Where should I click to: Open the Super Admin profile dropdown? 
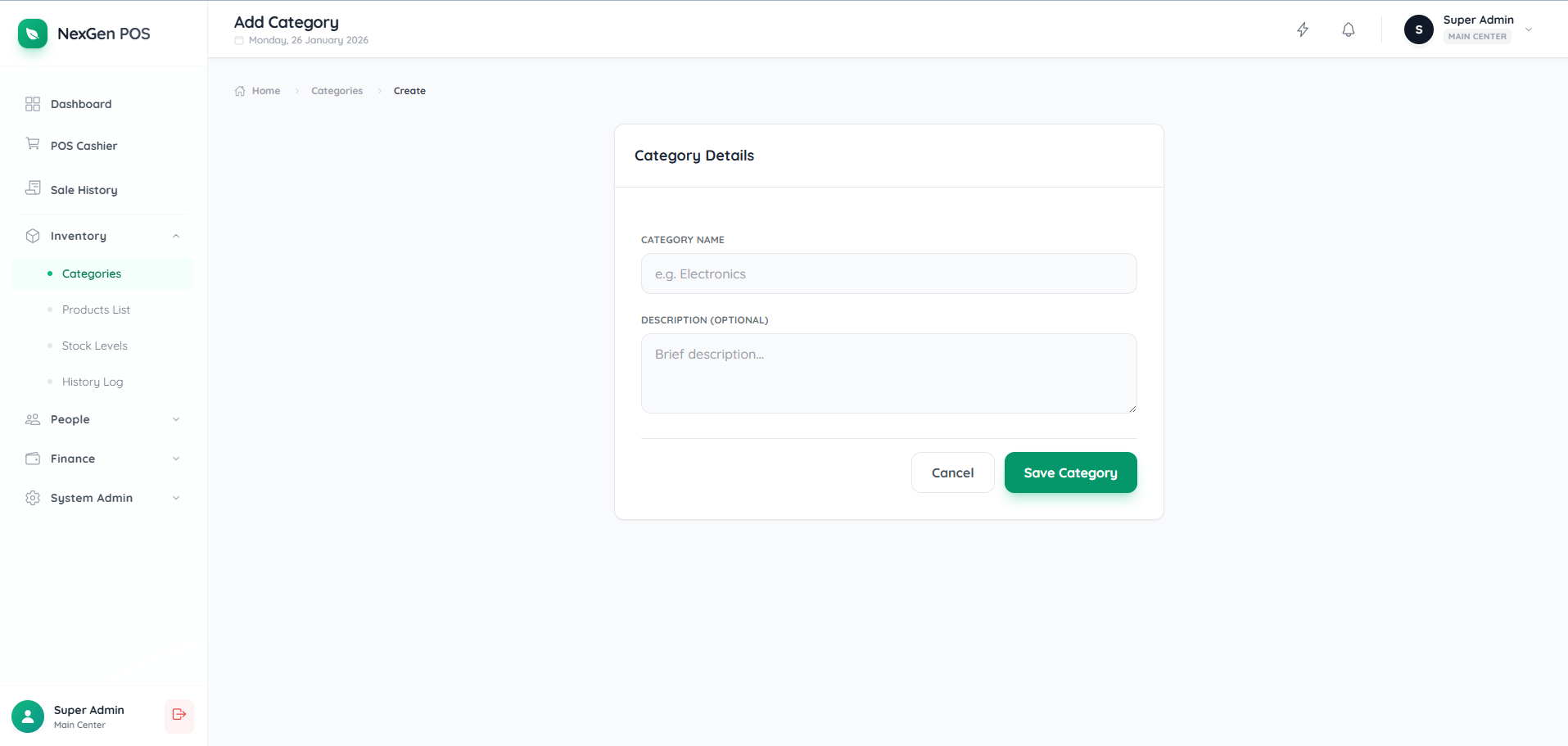(1529, 29)
